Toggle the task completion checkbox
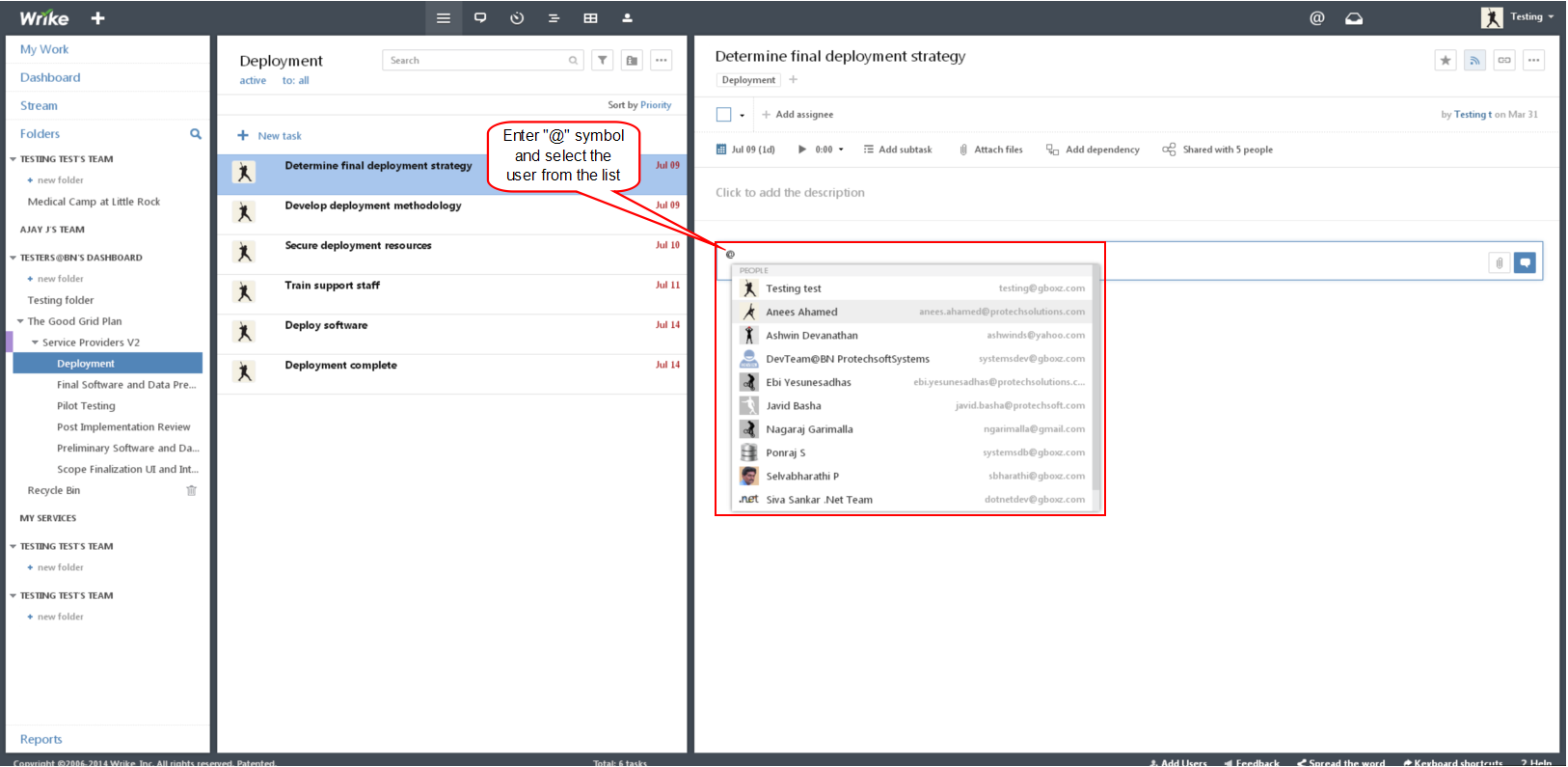Screen dimensions: 1568x767 (724, 115)
